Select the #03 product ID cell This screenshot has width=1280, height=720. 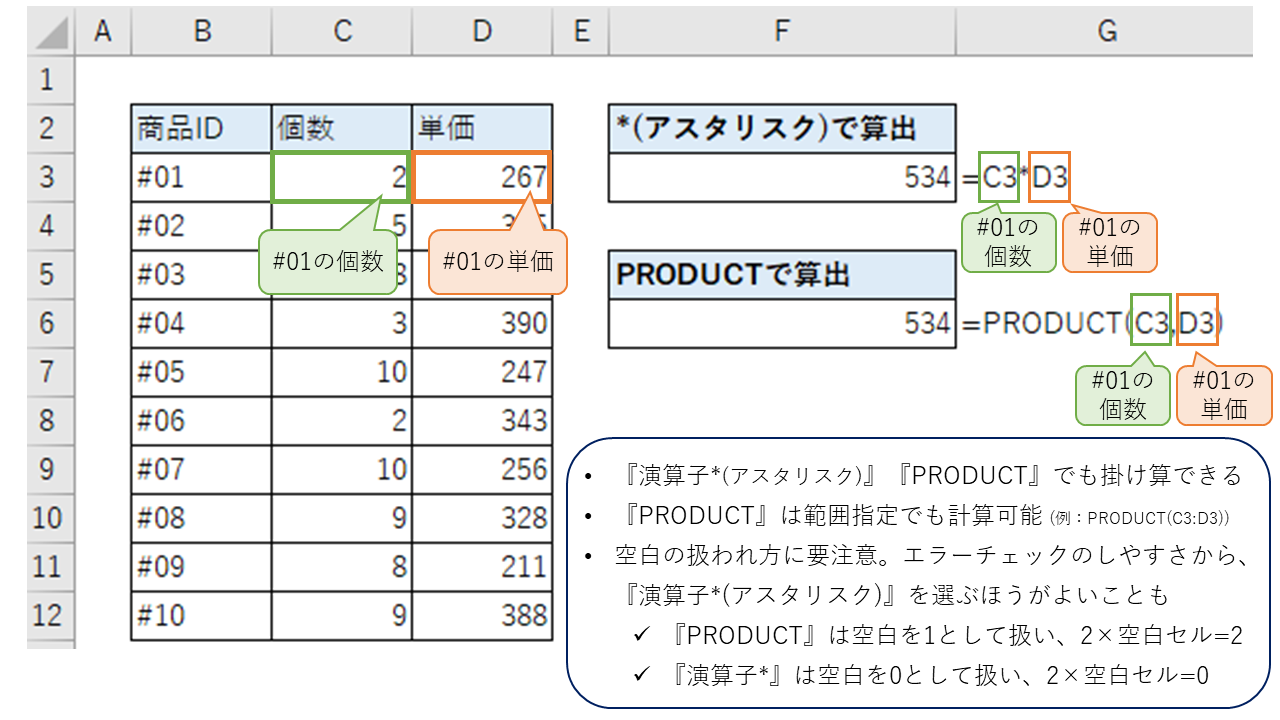tap(202, 275)
